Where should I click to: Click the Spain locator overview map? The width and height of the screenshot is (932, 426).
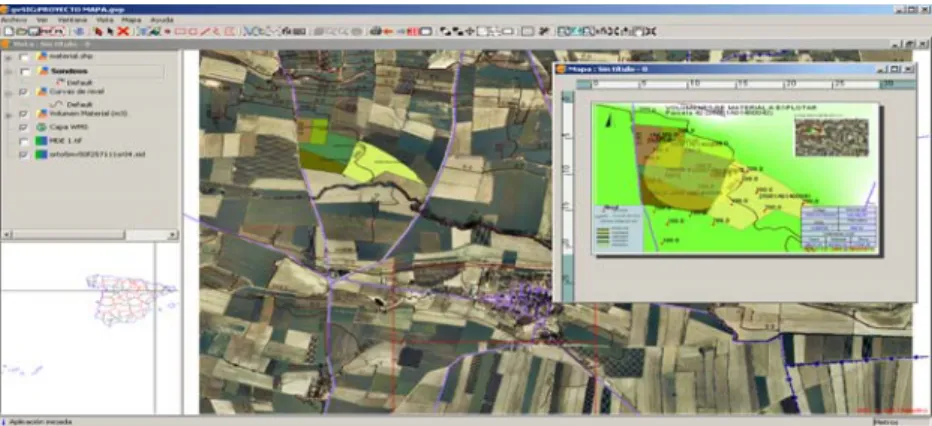(x=131, y=299)
